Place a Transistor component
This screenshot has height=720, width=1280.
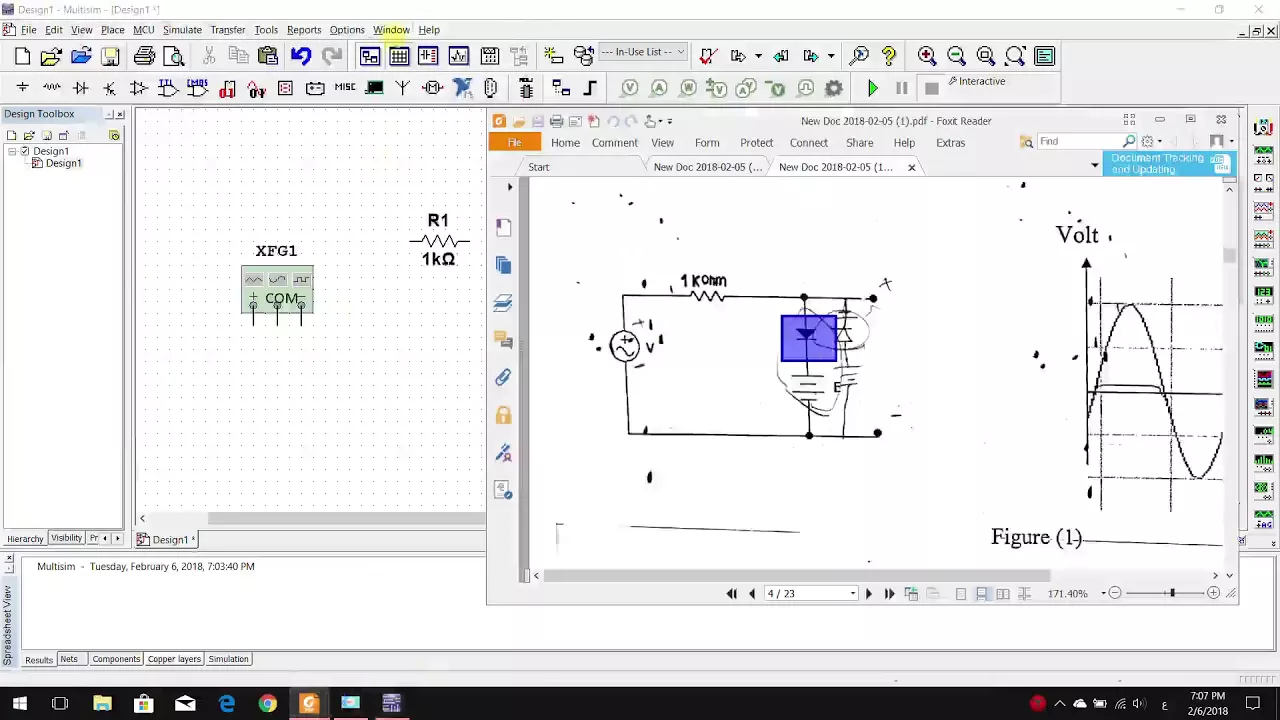109,88
